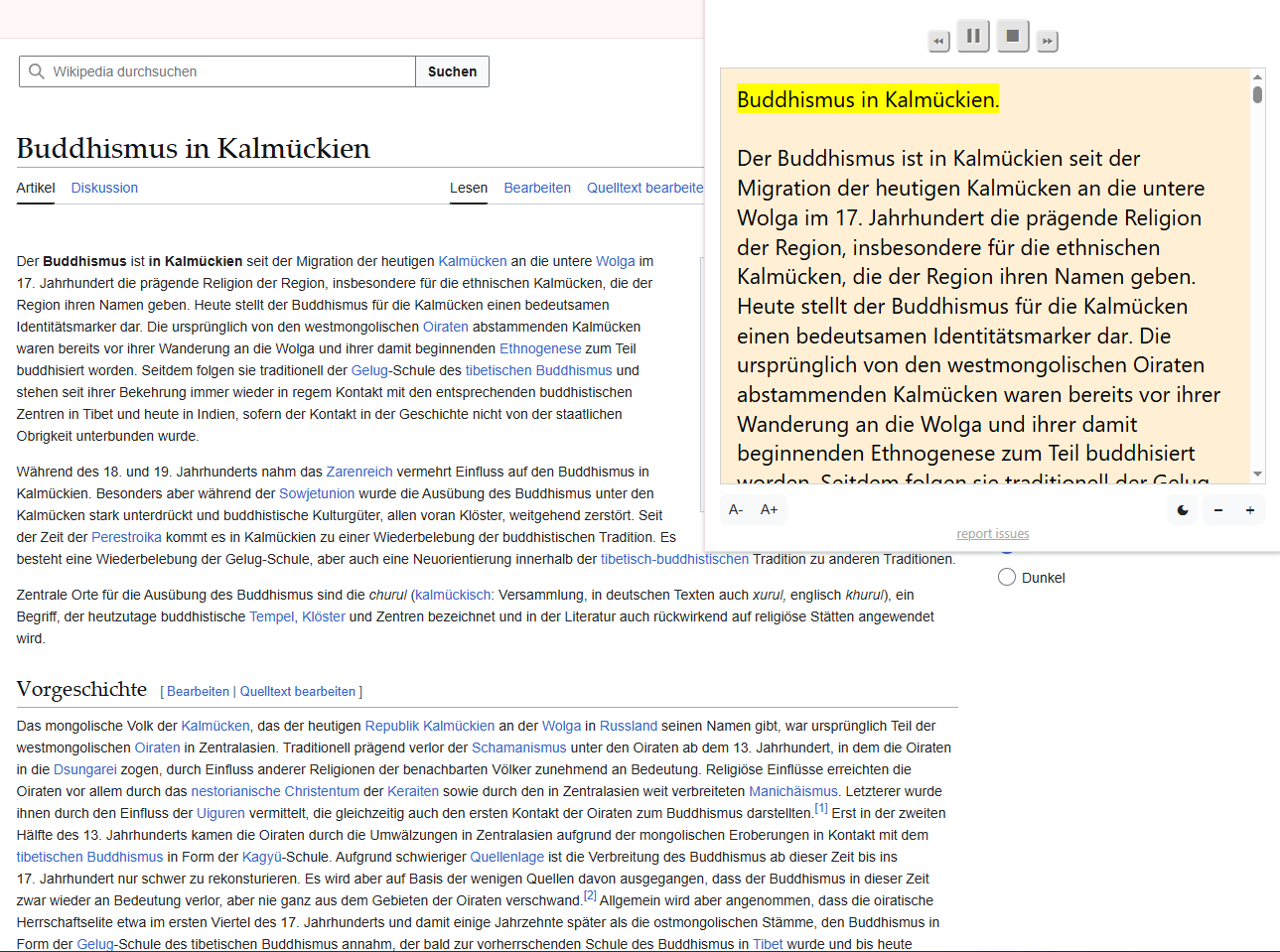Enable dark mode with the moon icon
Image resolution: width=1280 pixels, height=952 pixels.
(1182, 509)
